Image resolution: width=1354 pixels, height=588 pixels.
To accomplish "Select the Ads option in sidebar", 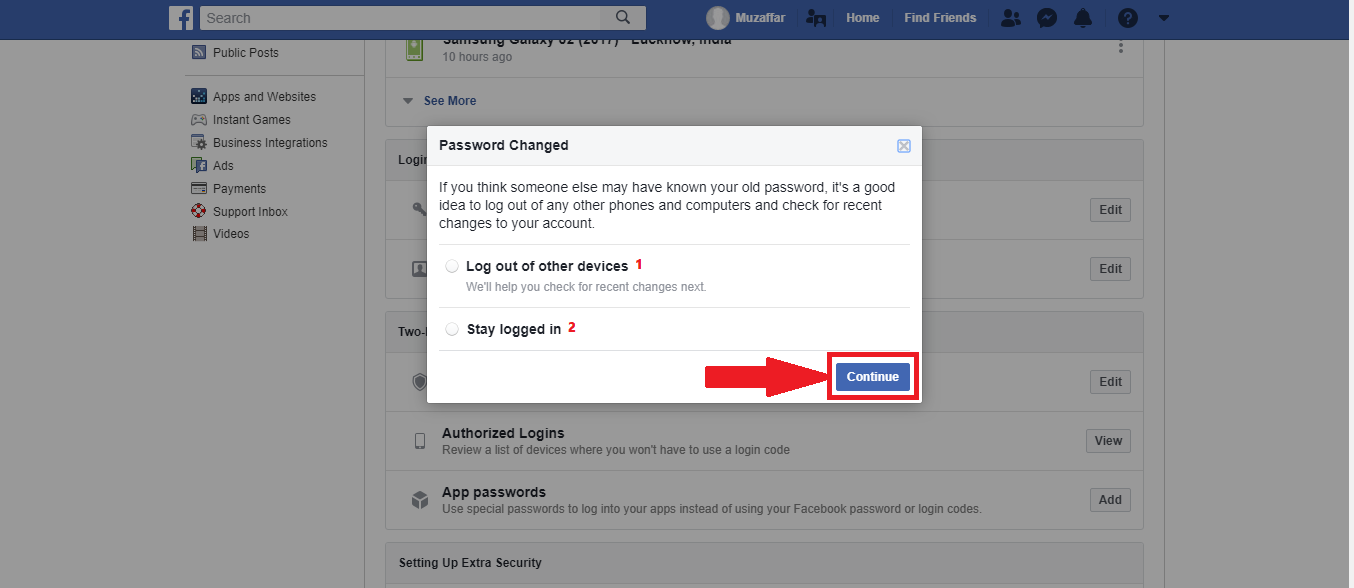I will [224, 165].
